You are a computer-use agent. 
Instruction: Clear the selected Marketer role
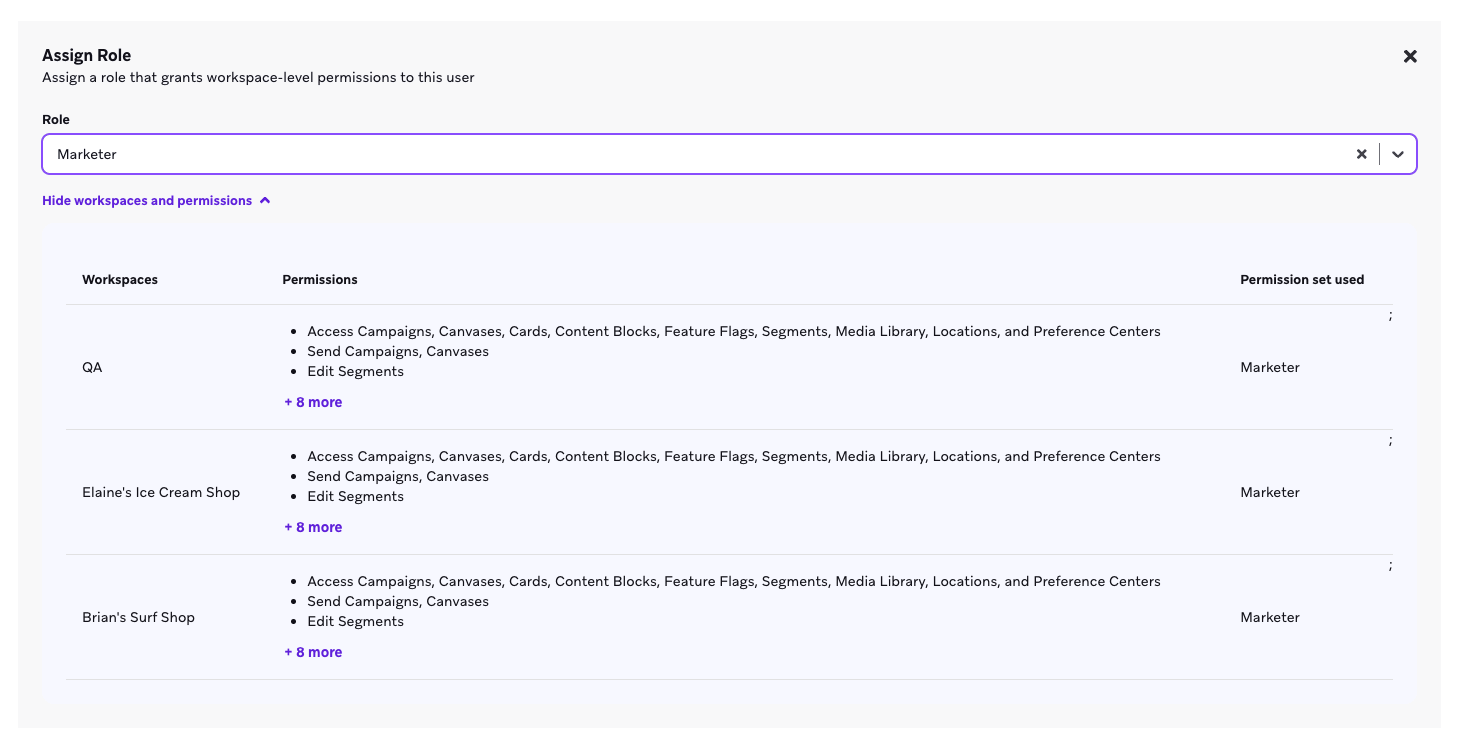[x=1362, y=154]
